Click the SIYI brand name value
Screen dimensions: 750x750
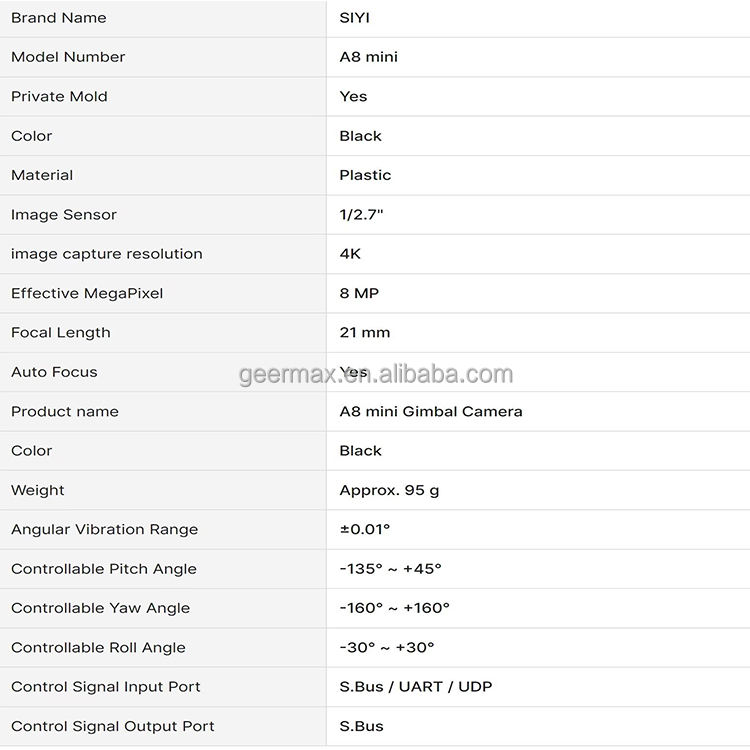[355, 18]
